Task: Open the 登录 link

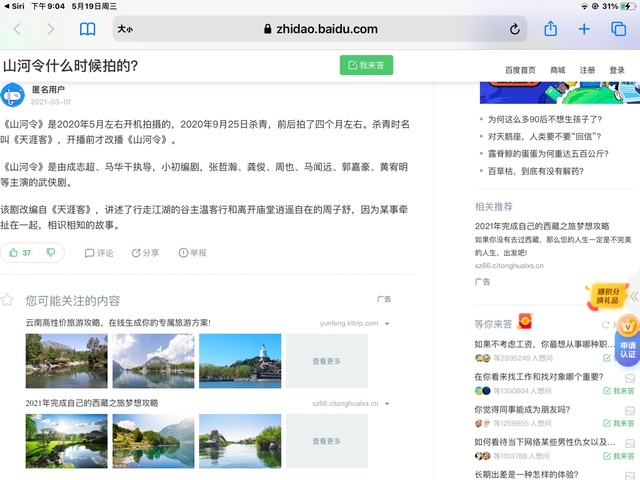Action: (617, 70)
